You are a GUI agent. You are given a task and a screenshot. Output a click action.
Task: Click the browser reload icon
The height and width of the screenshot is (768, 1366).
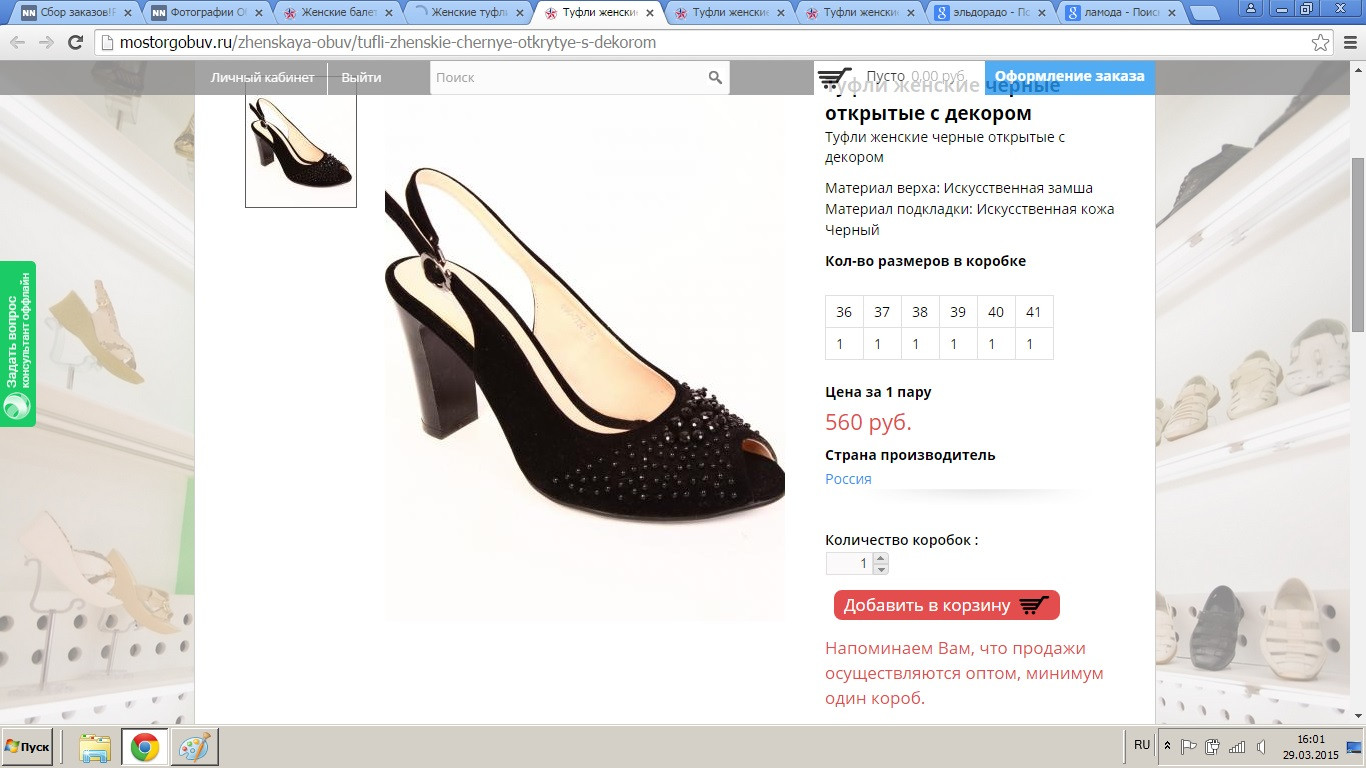click(x=75, y=43)
